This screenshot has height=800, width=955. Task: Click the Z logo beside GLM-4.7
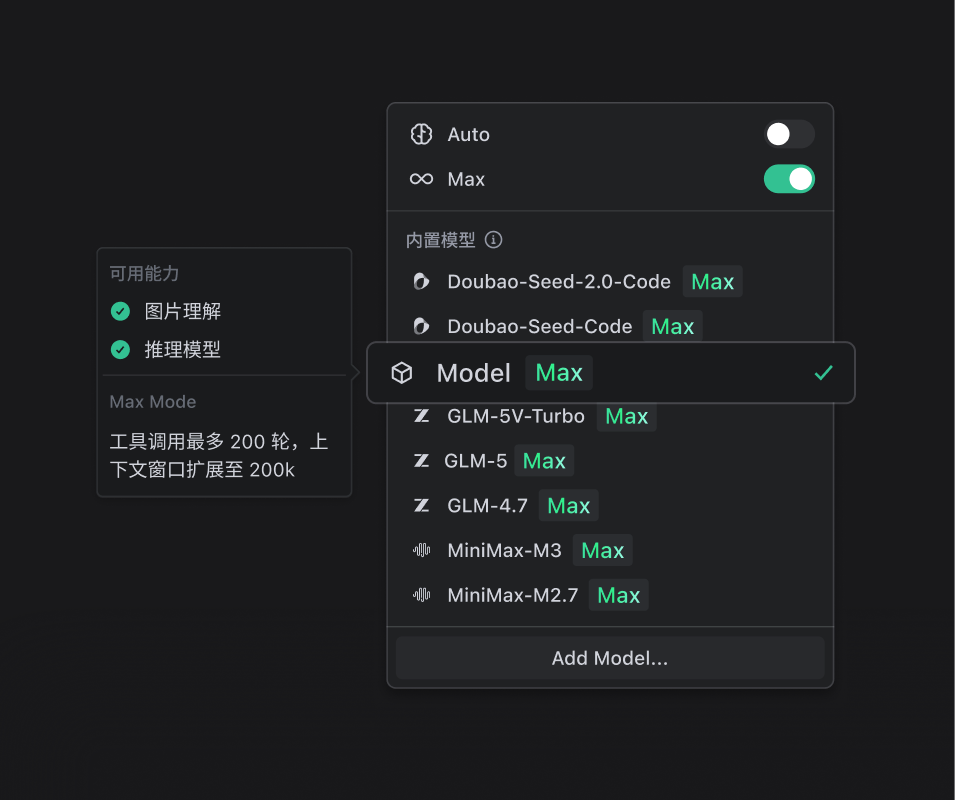coord(421,505)
